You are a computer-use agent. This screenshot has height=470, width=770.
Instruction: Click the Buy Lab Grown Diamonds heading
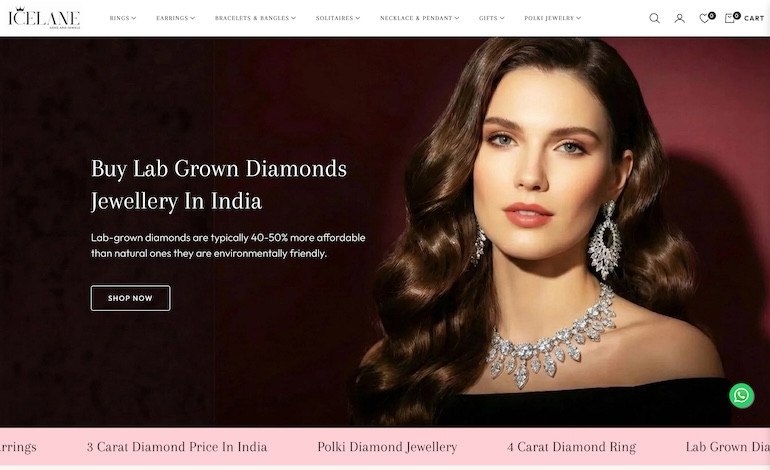[219, 185]
